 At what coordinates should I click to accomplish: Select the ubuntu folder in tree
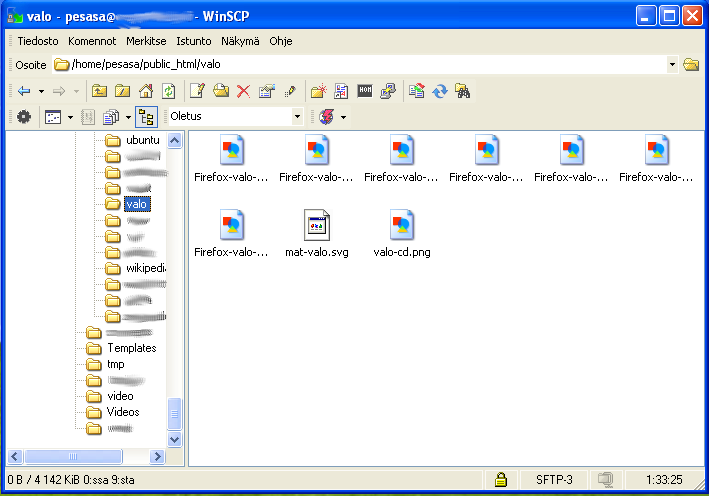click(142, 141)
